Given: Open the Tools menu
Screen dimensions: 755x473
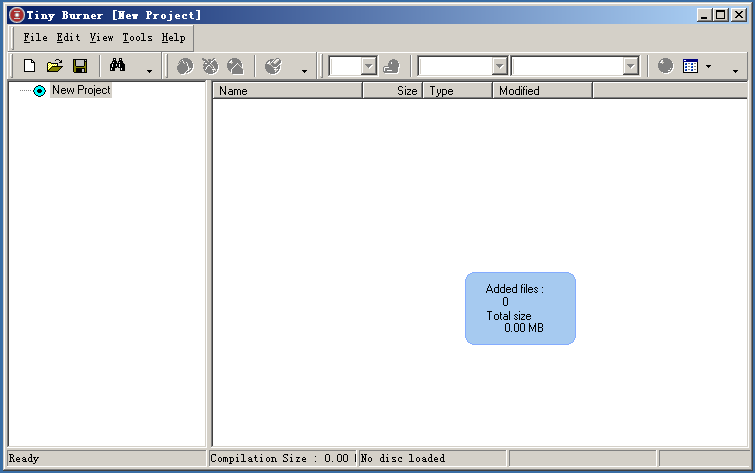Looking at the screenshot, I should point(137,38).
